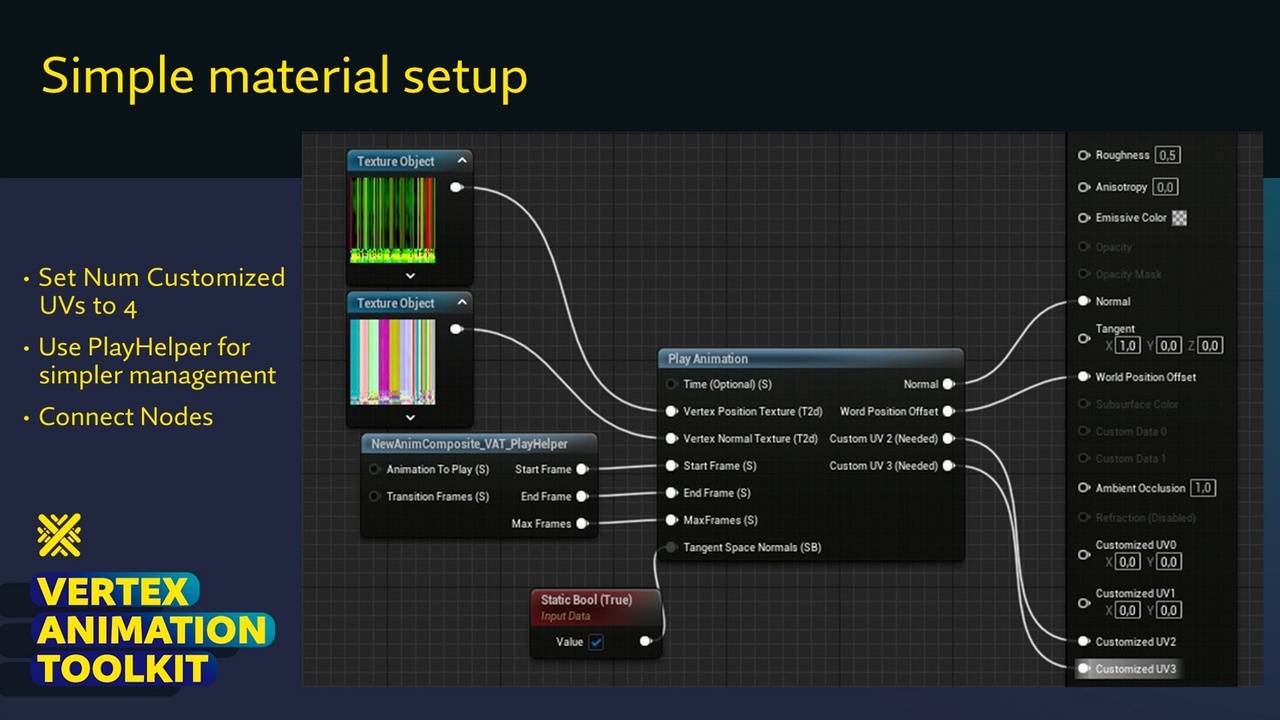Click the Roughness input pin
The width and height of the screenshot is (1280, 720).
[x=1084, y=155]
